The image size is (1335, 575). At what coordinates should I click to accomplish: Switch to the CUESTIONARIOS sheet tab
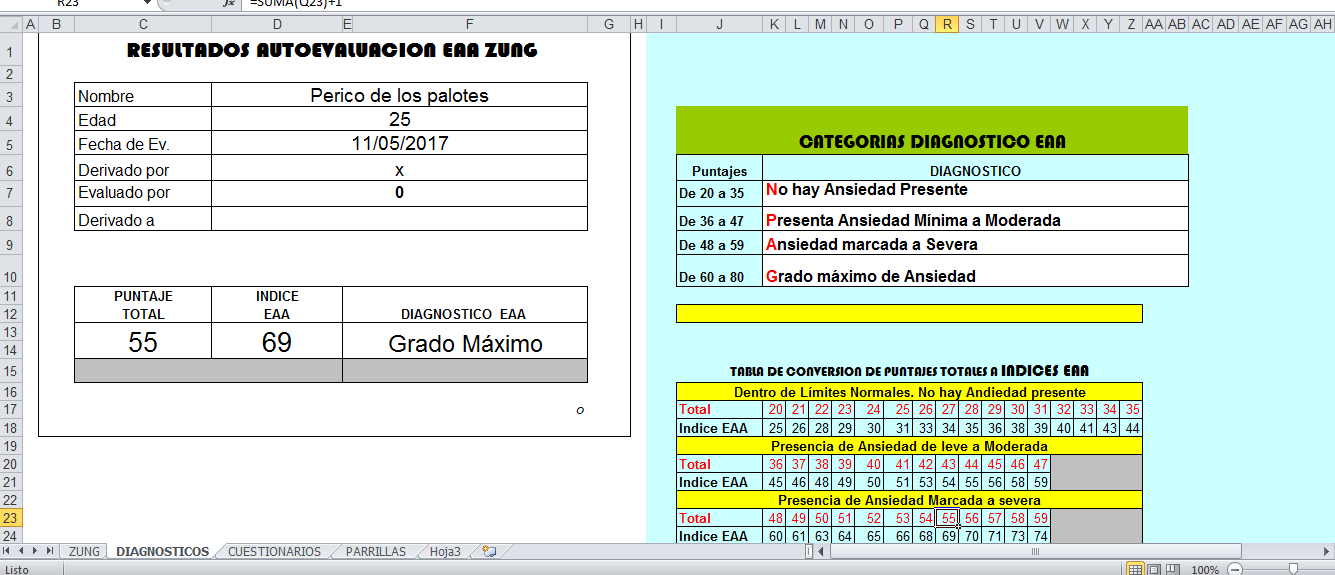pos(274,551)
